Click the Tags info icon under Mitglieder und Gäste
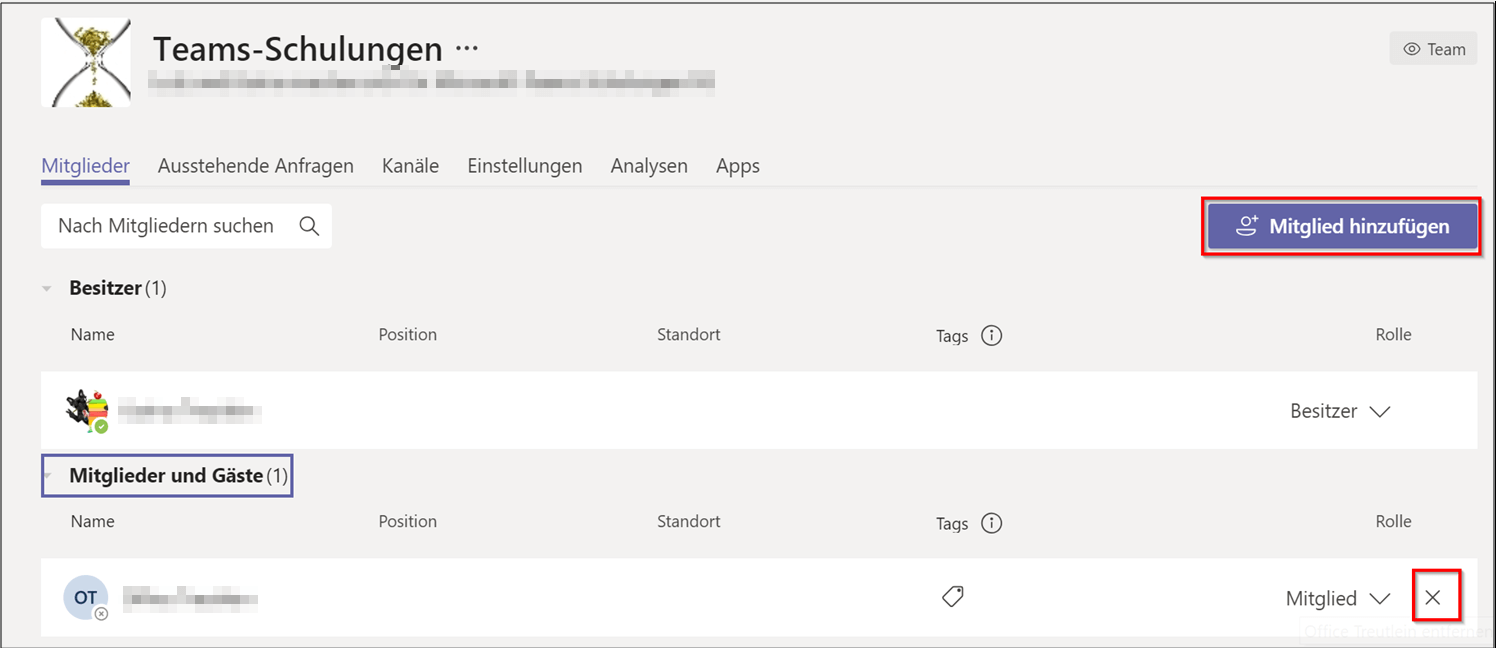 991,523
